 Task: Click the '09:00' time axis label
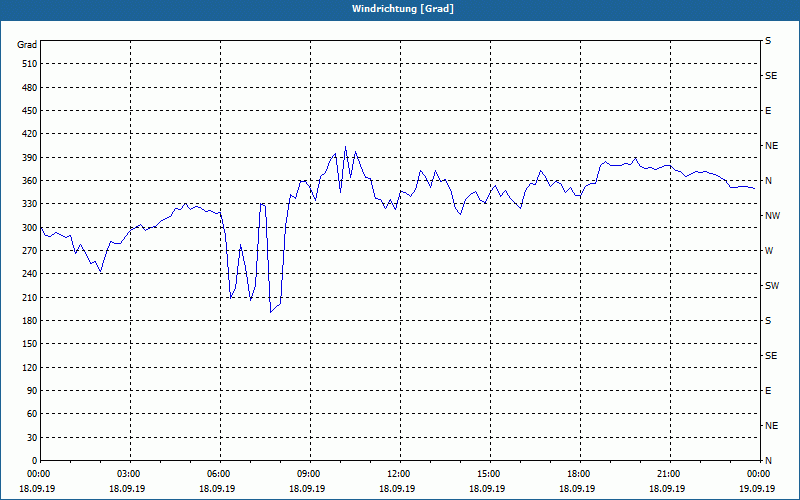[x=308, y=474]
